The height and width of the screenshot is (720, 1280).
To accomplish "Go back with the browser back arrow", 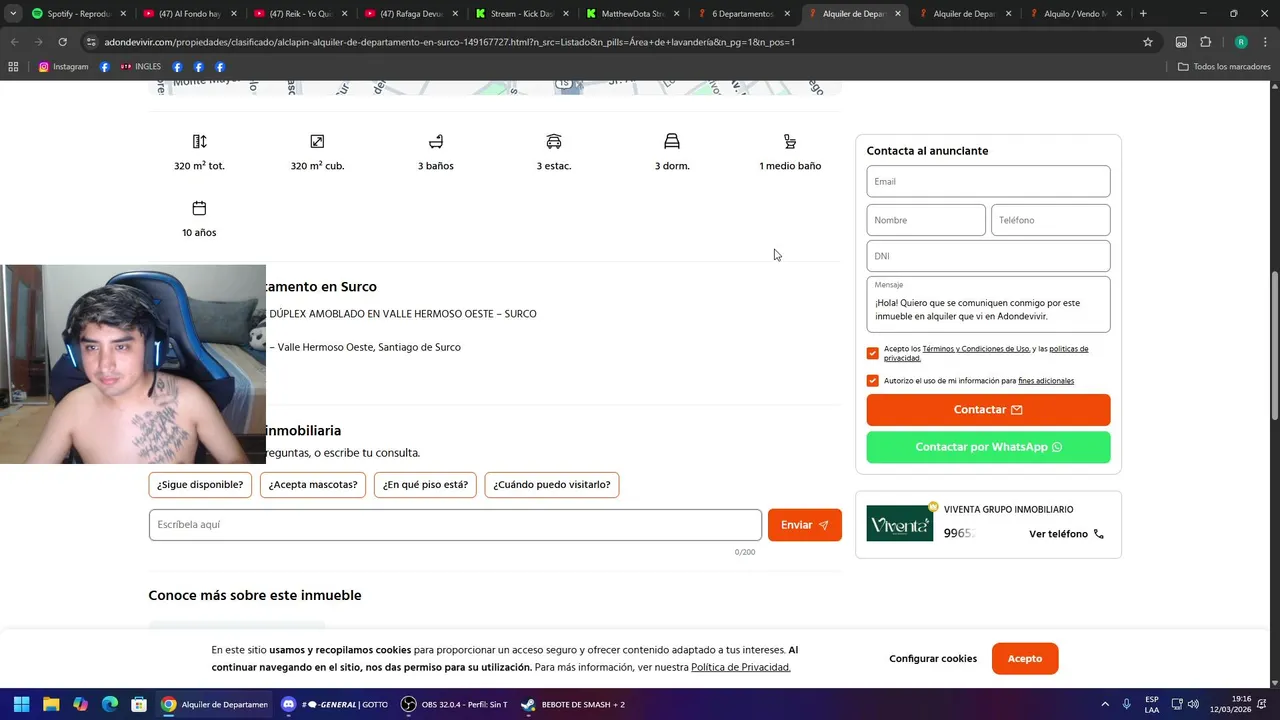I will 14,42.
